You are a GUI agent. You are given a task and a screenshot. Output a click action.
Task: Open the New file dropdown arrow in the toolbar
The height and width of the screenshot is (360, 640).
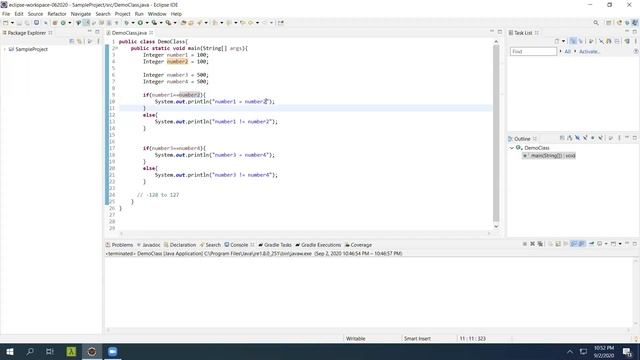[x=12, y=23]
